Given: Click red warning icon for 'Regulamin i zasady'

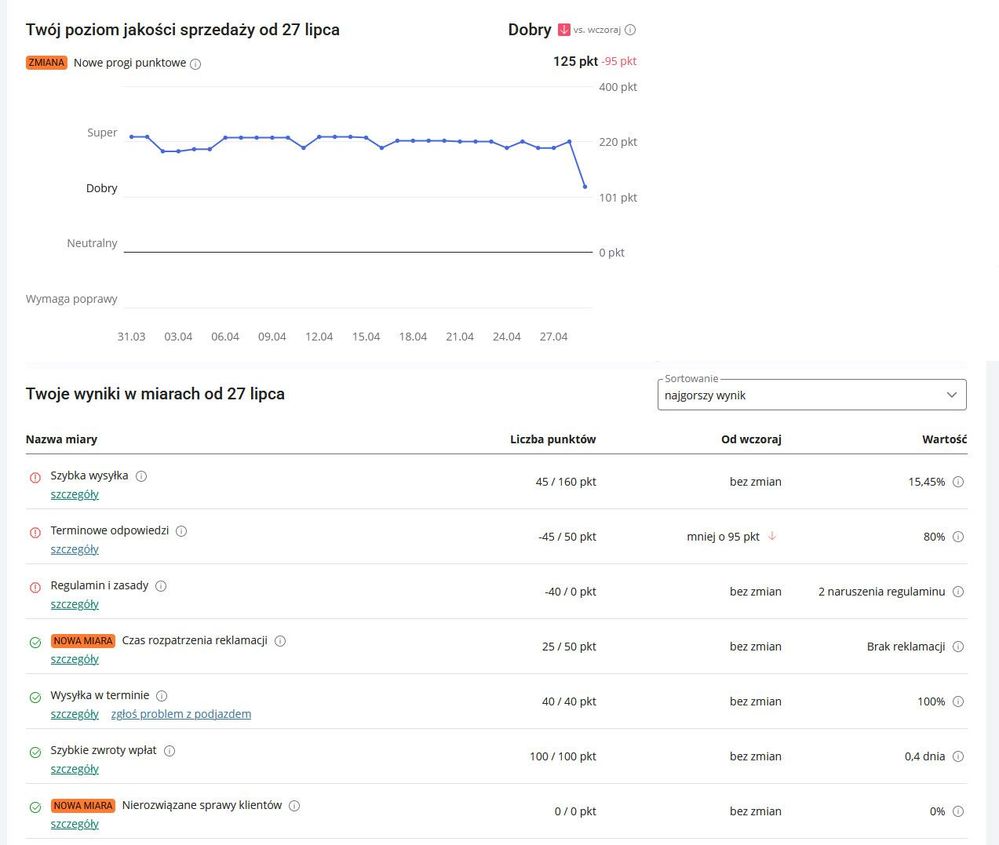Looking at the screenshot, I should tap(36, 587).
